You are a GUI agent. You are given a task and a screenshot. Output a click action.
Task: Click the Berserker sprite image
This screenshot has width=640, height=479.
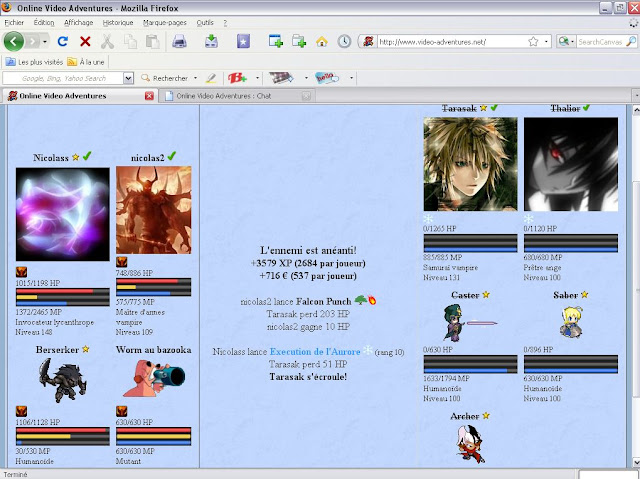(x=63, y=380)
